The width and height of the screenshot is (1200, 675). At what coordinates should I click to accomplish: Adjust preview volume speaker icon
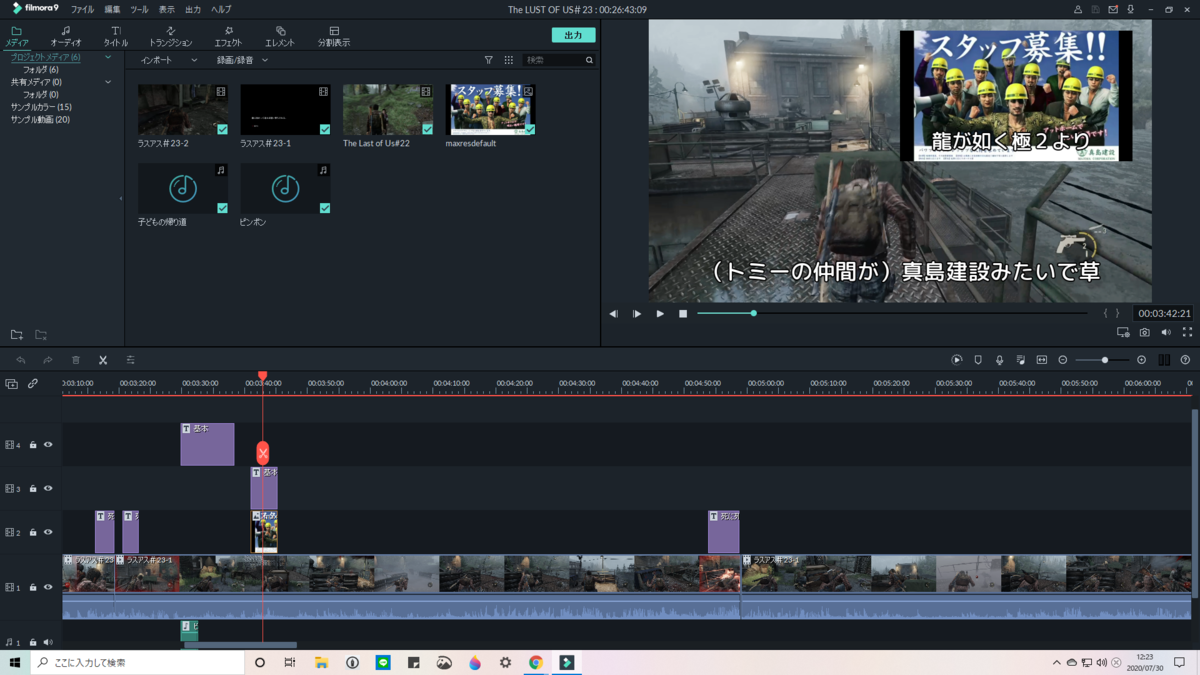[x=1166, y=332]
